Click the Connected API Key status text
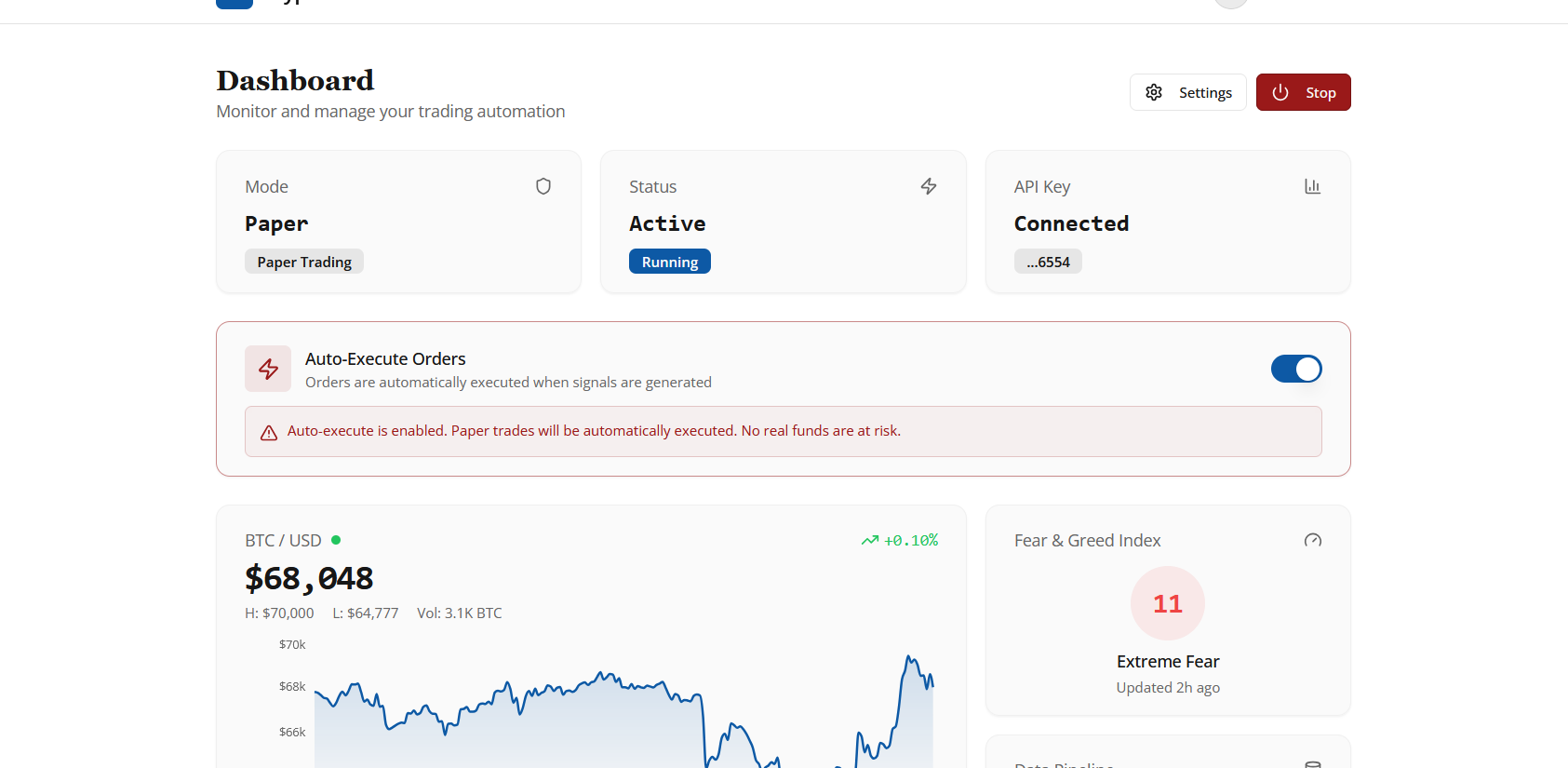 1071,223
